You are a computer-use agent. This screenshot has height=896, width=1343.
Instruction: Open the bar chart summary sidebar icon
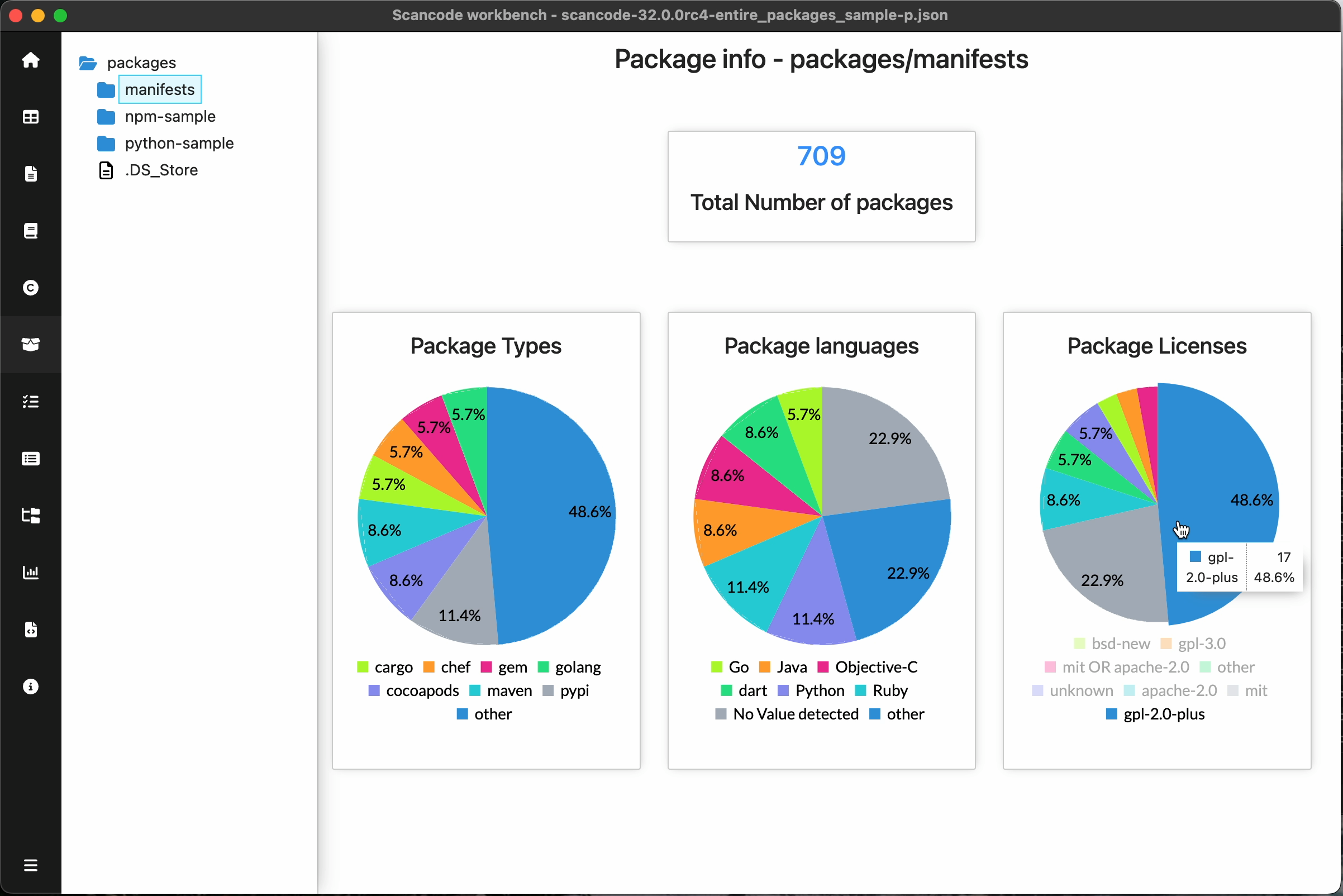(x=31, y=573)
